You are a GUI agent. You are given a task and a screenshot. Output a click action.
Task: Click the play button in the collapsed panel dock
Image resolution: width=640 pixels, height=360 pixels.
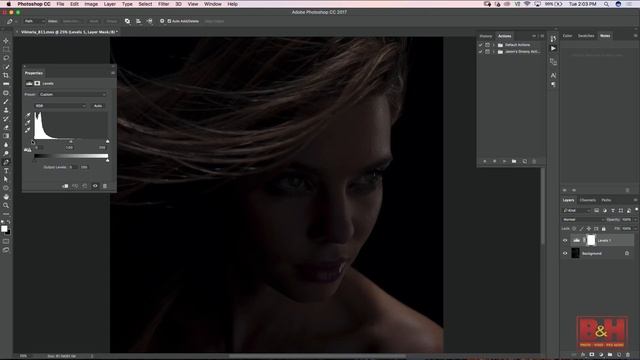[553, 48]
